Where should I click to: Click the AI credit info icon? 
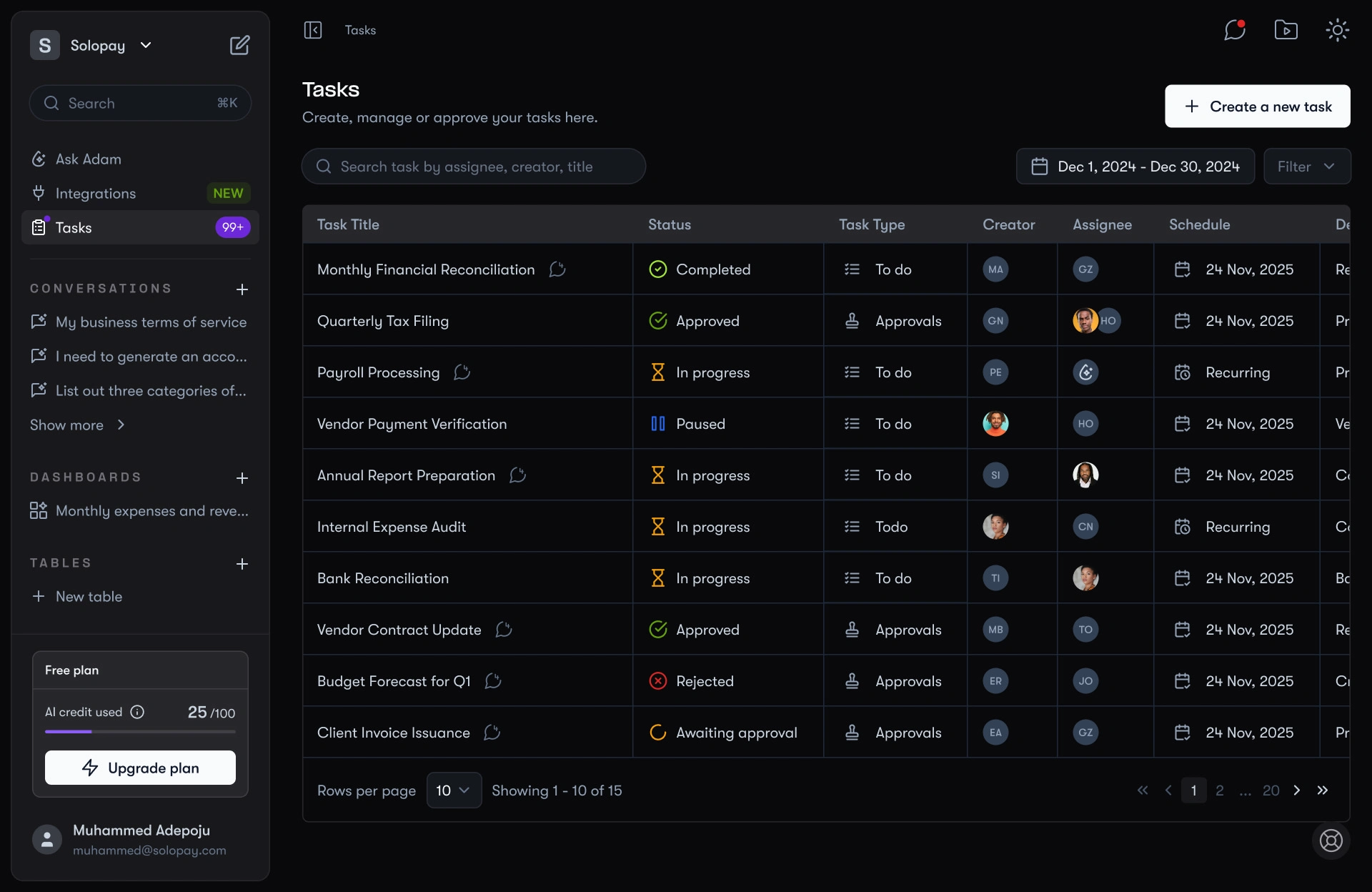click(136, 712)
